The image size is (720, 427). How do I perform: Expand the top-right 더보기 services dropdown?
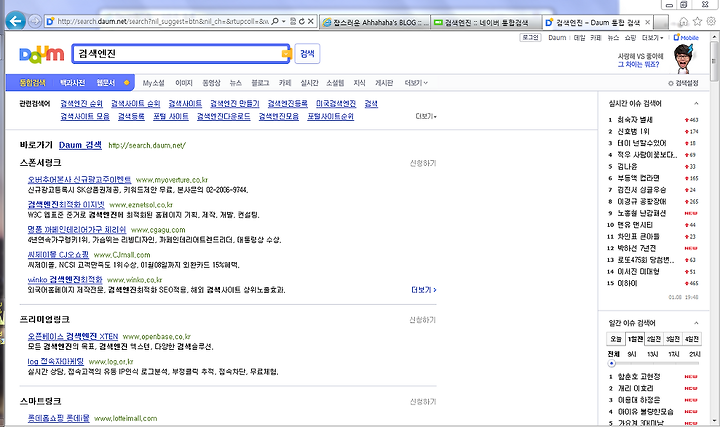point(652,38)
